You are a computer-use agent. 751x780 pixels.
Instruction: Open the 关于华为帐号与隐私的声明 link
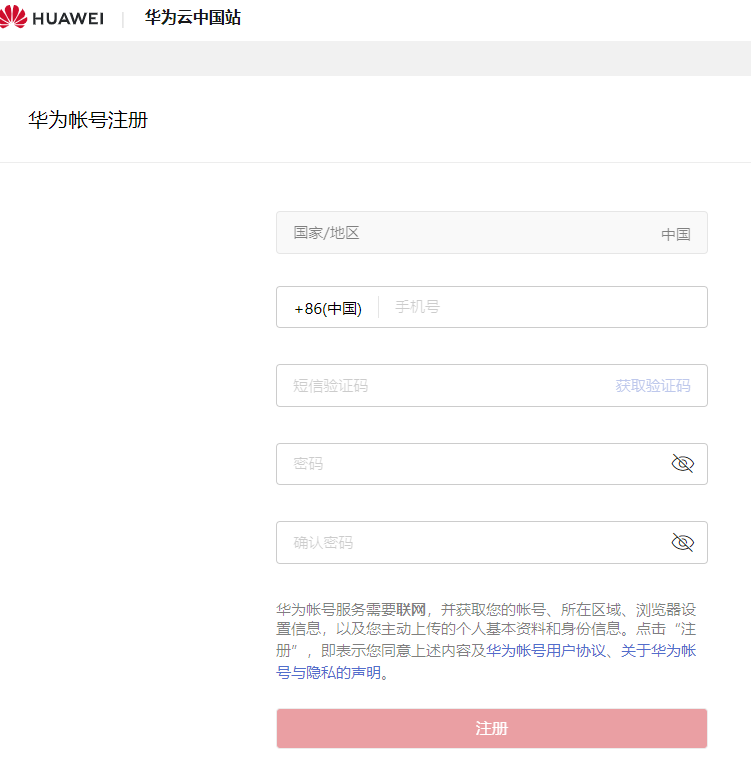pos(658,651)
